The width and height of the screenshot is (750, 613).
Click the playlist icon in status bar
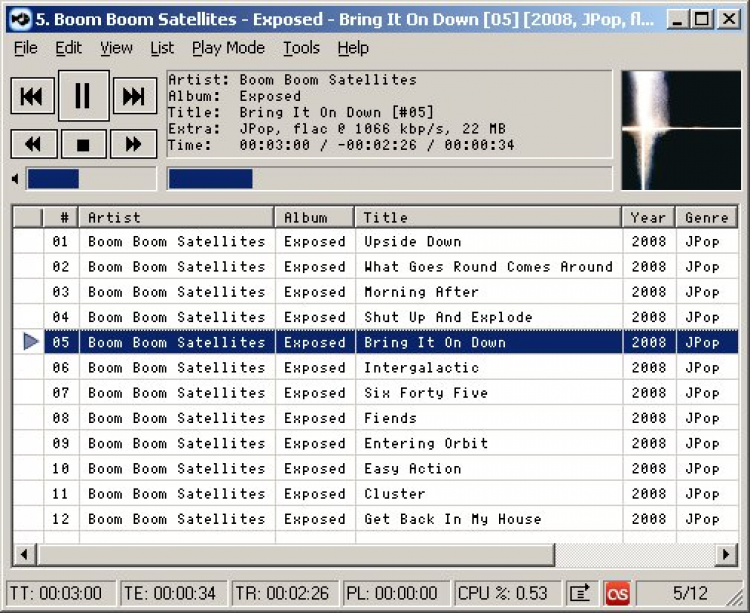click(580, 594)
